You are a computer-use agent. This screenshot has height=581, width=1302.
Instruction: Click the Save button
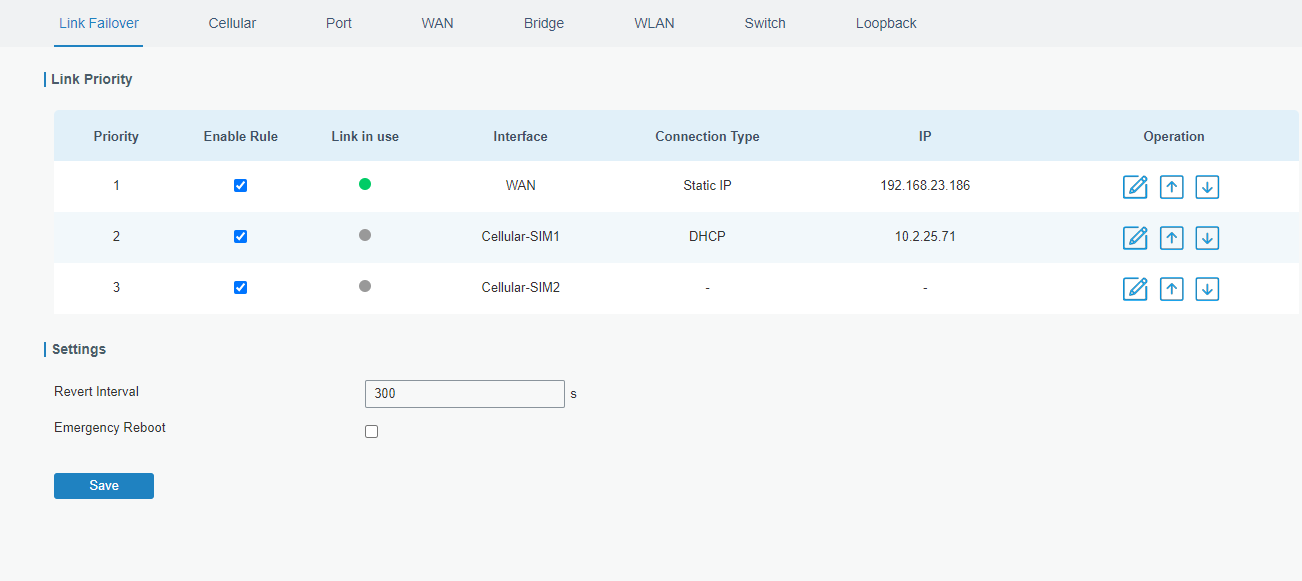click(104, 486)
